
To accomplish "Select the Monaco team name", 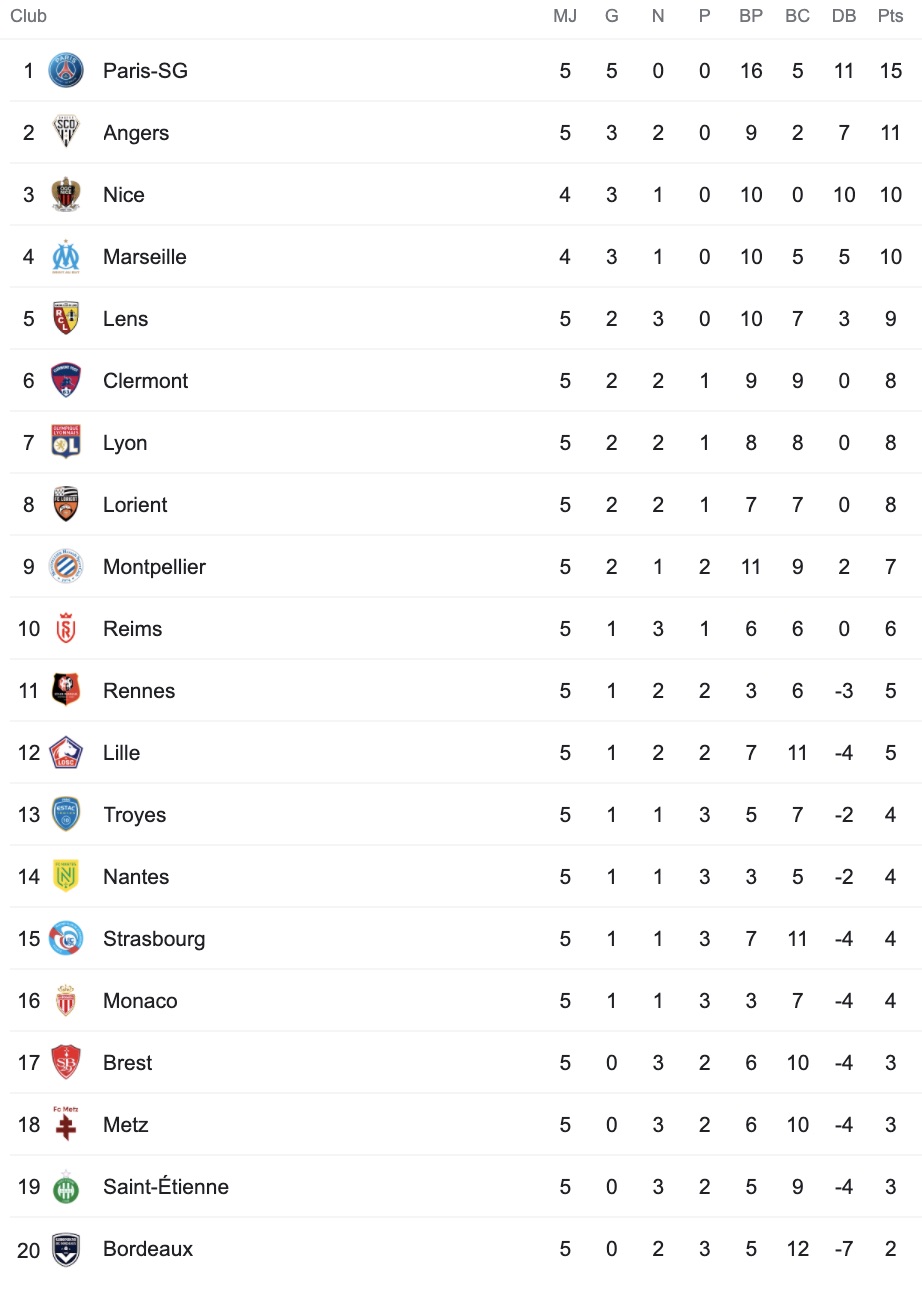I will coord(140,1001).
